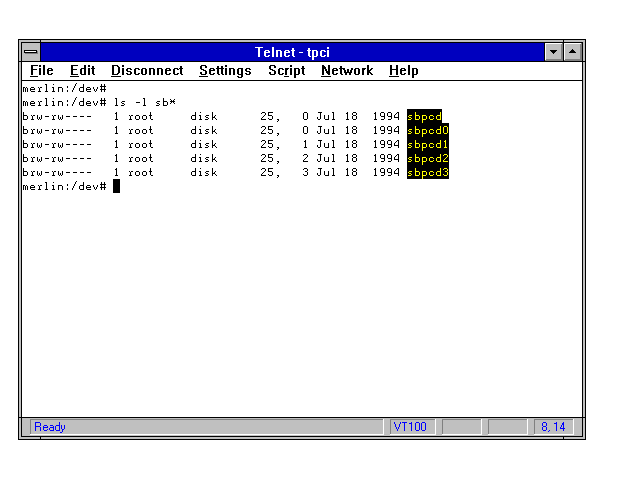Click the Ready status bar text

pyautogui.click(x=50, y=427)
